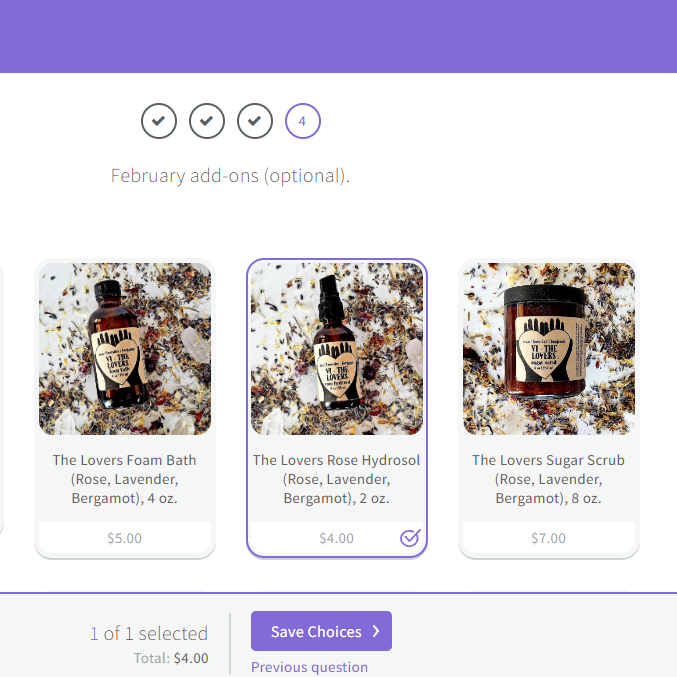The height and width of the screenshot is (677, 677).
Task: Select current step 4 indicator
Action: click(x=303, y=121)
